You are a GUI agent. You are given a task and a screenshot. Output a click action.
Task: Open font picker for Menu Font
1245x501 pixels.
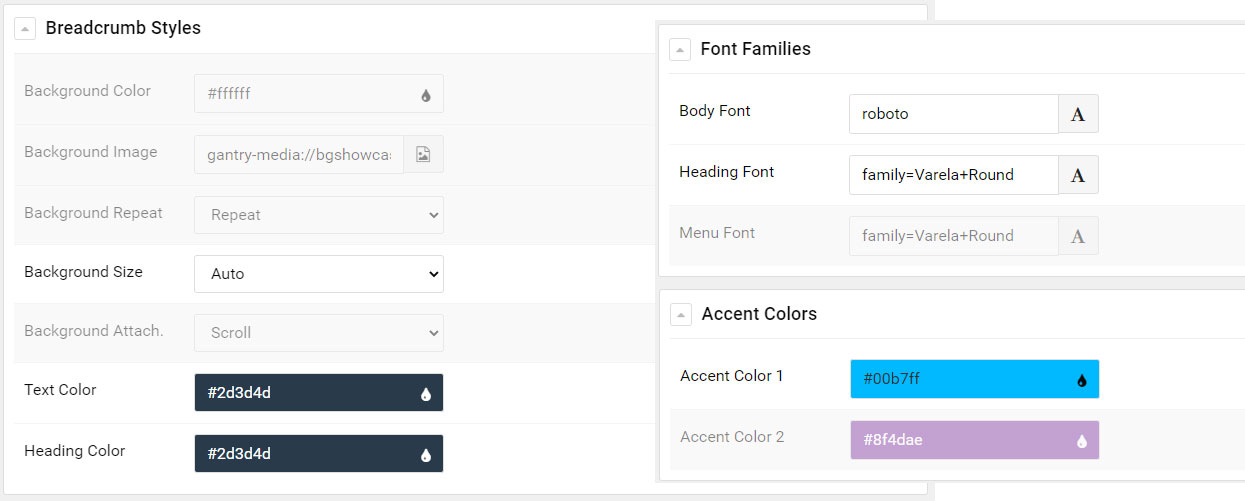click(1079, 236)
